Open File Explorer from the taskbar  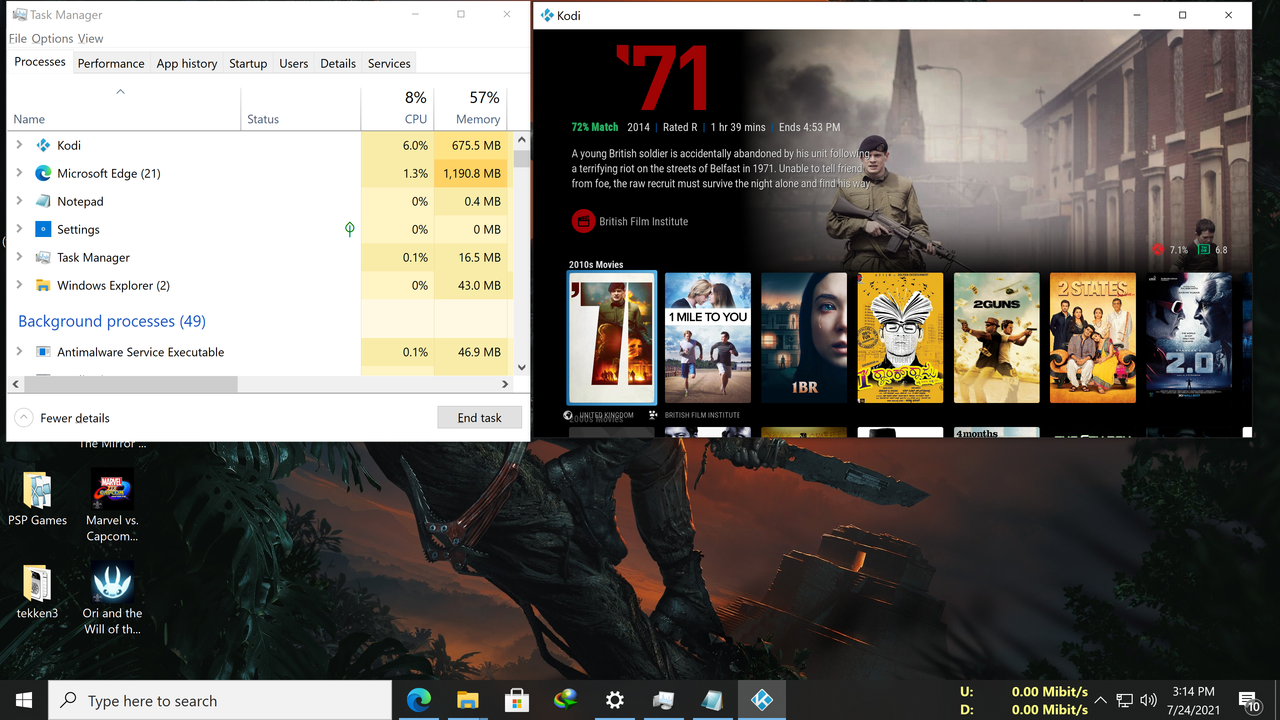click(468, 700)
